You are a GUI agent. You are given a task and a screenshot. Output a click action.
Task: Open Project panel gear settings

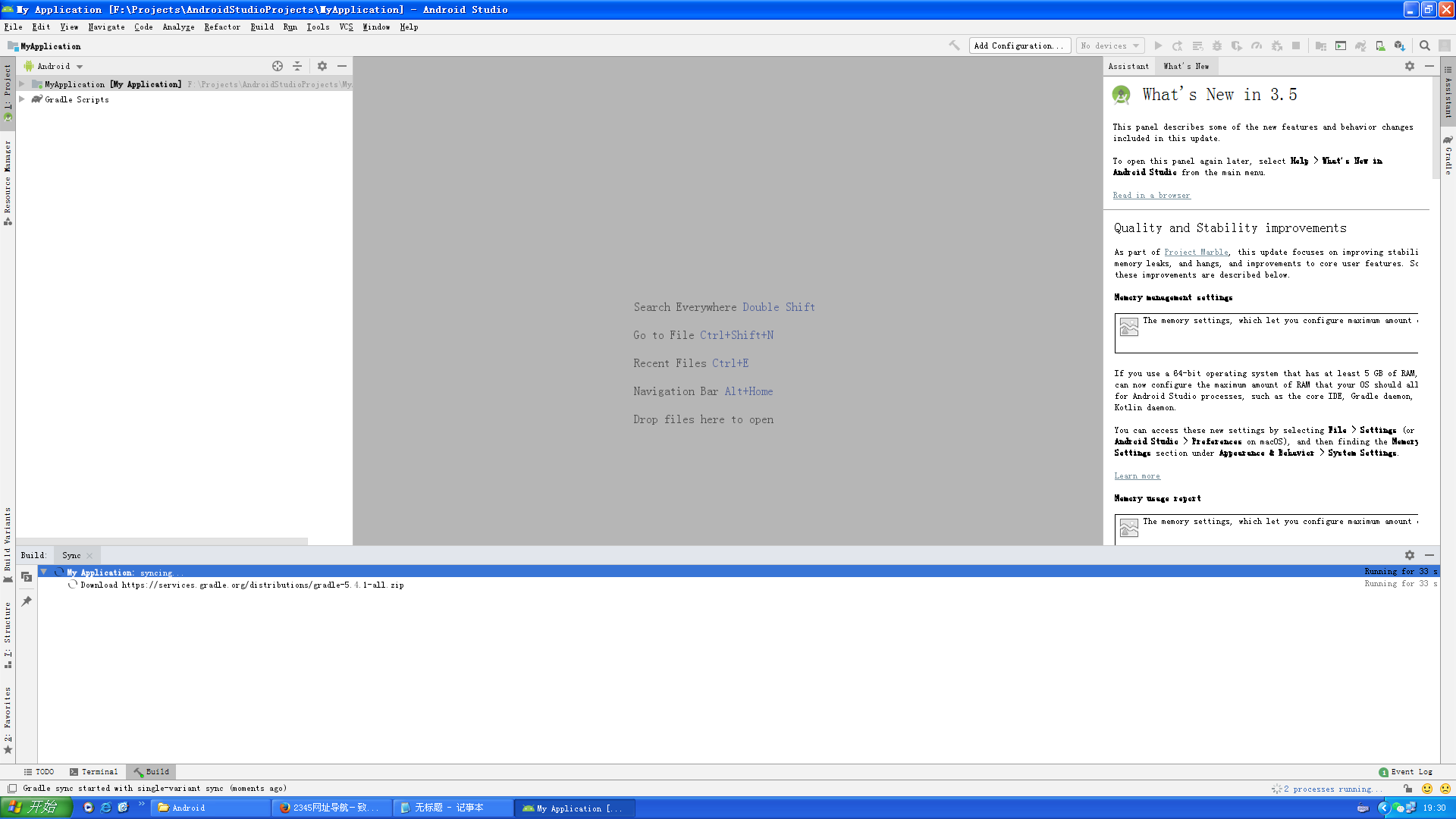point(322,66)
